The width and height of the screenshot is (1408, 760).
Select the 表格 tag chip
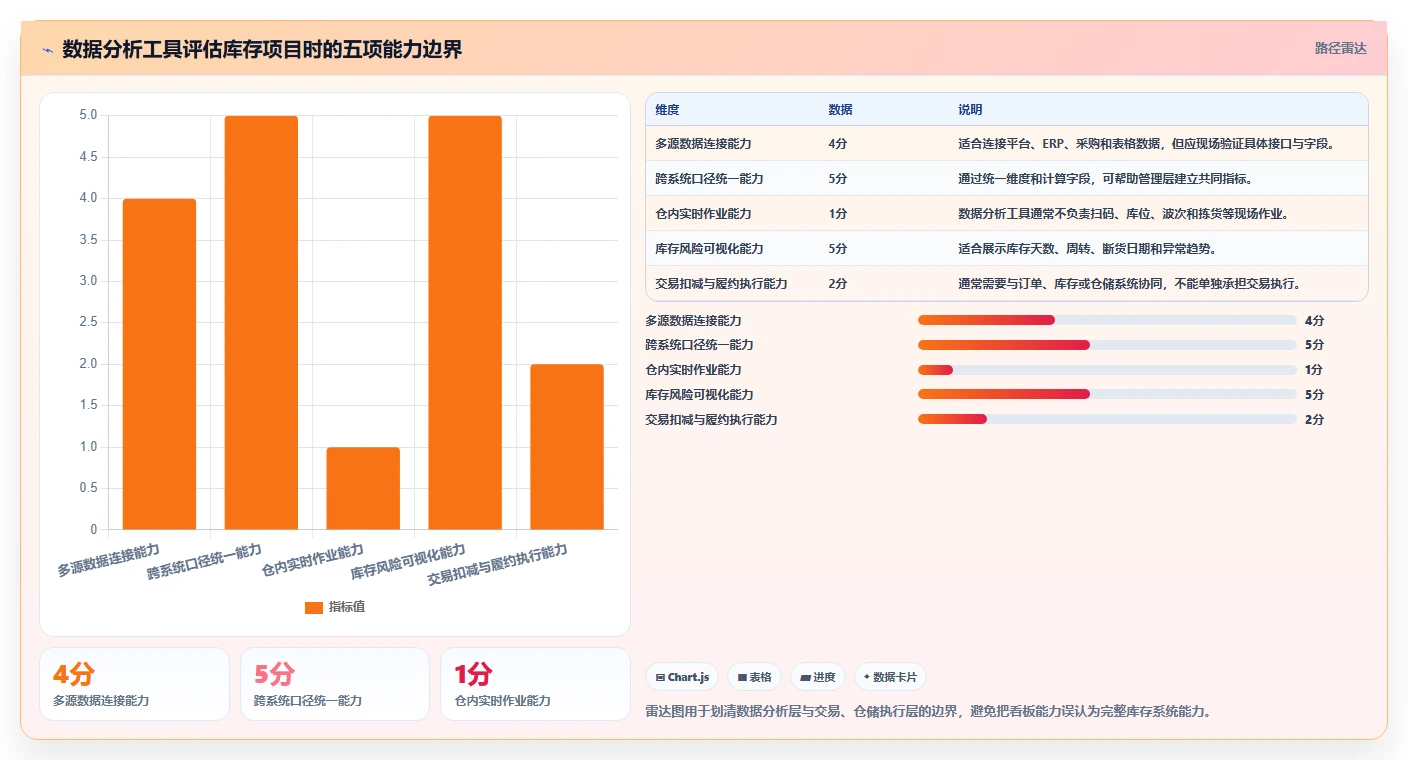point(754,677)
